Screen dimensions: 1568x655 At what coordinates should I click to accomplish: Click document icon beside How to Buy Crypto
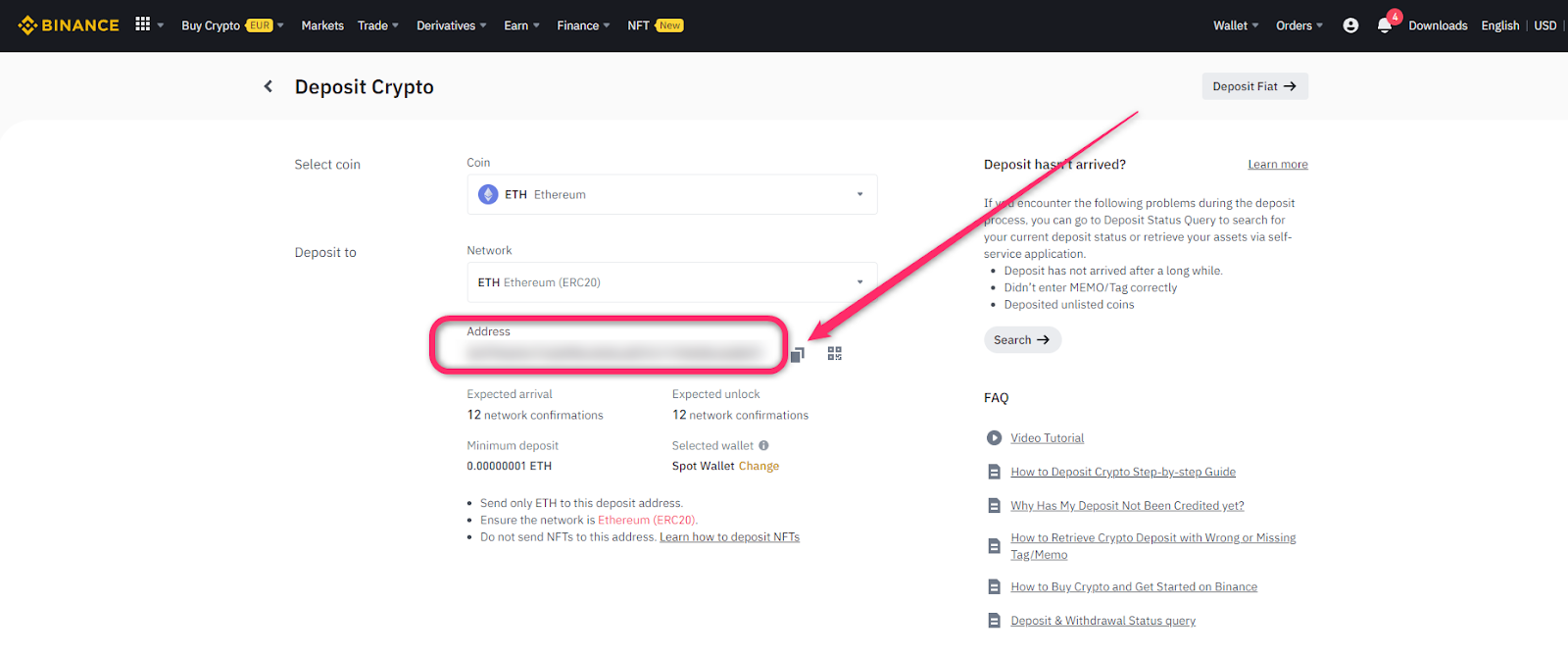coord(994,587)
